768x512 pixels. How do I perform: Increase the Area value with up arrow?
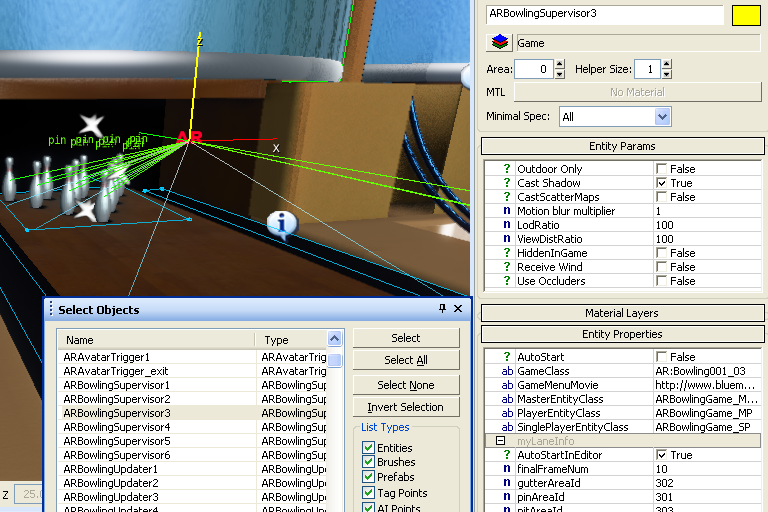[x=559, y=64]
